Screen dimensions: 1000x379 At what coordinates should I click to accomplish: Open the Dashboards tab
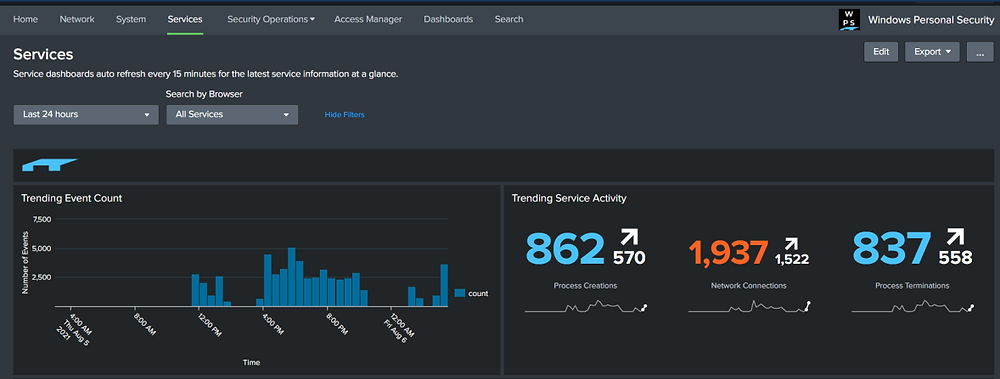click(448, 19)
